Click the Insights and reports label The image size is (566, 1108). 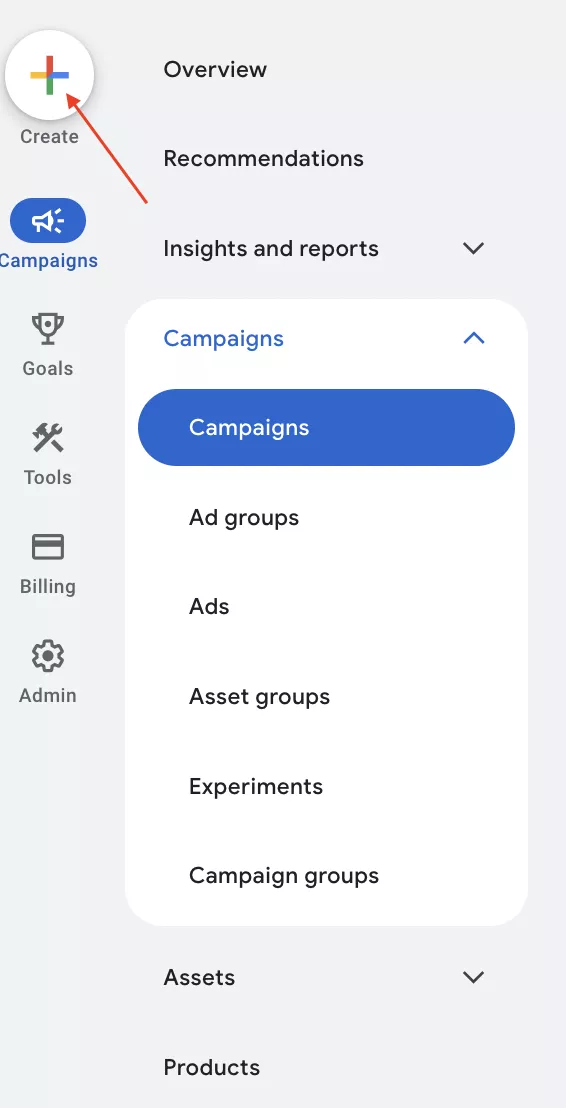point(271,249)
